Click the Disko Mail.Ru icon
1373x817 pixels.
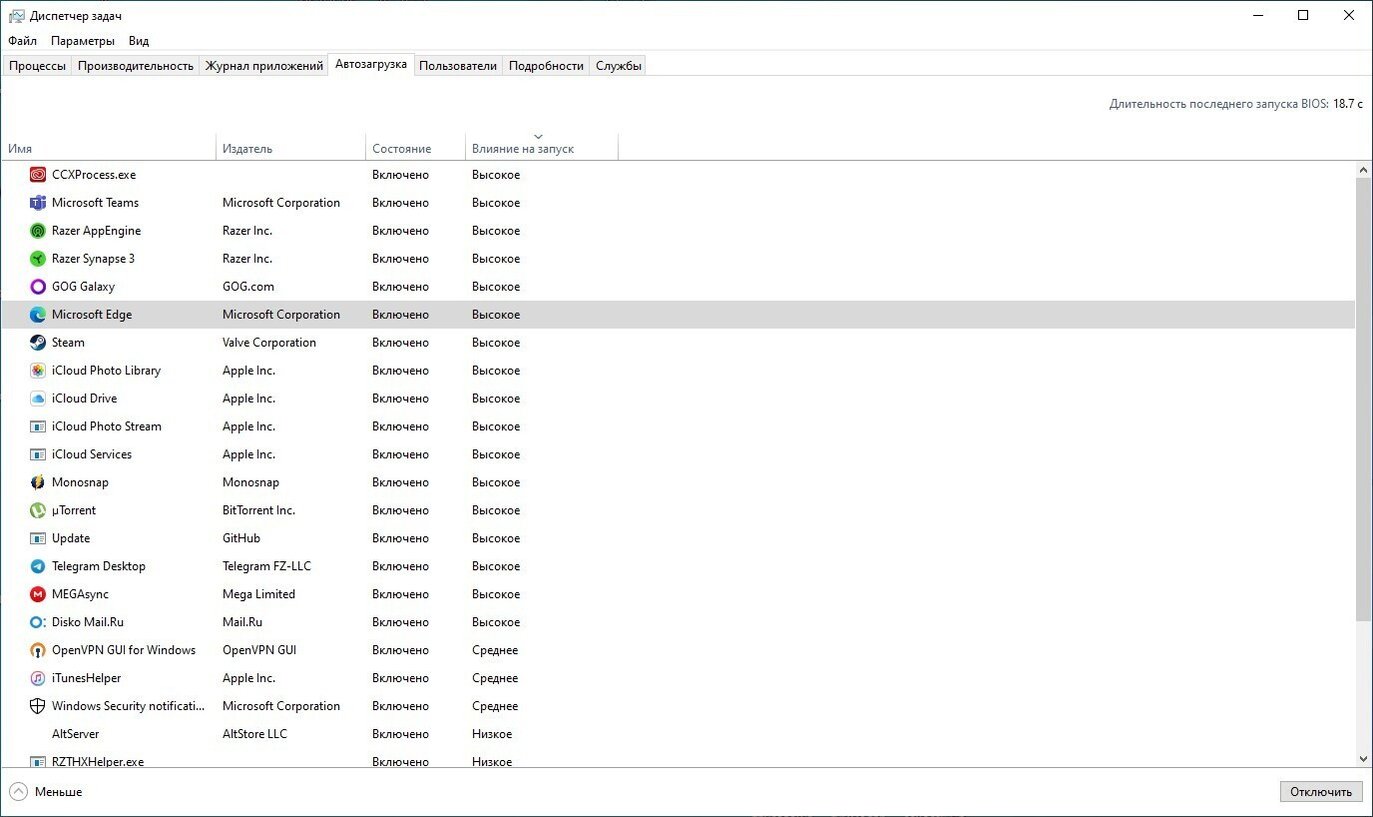click(38, 622)
